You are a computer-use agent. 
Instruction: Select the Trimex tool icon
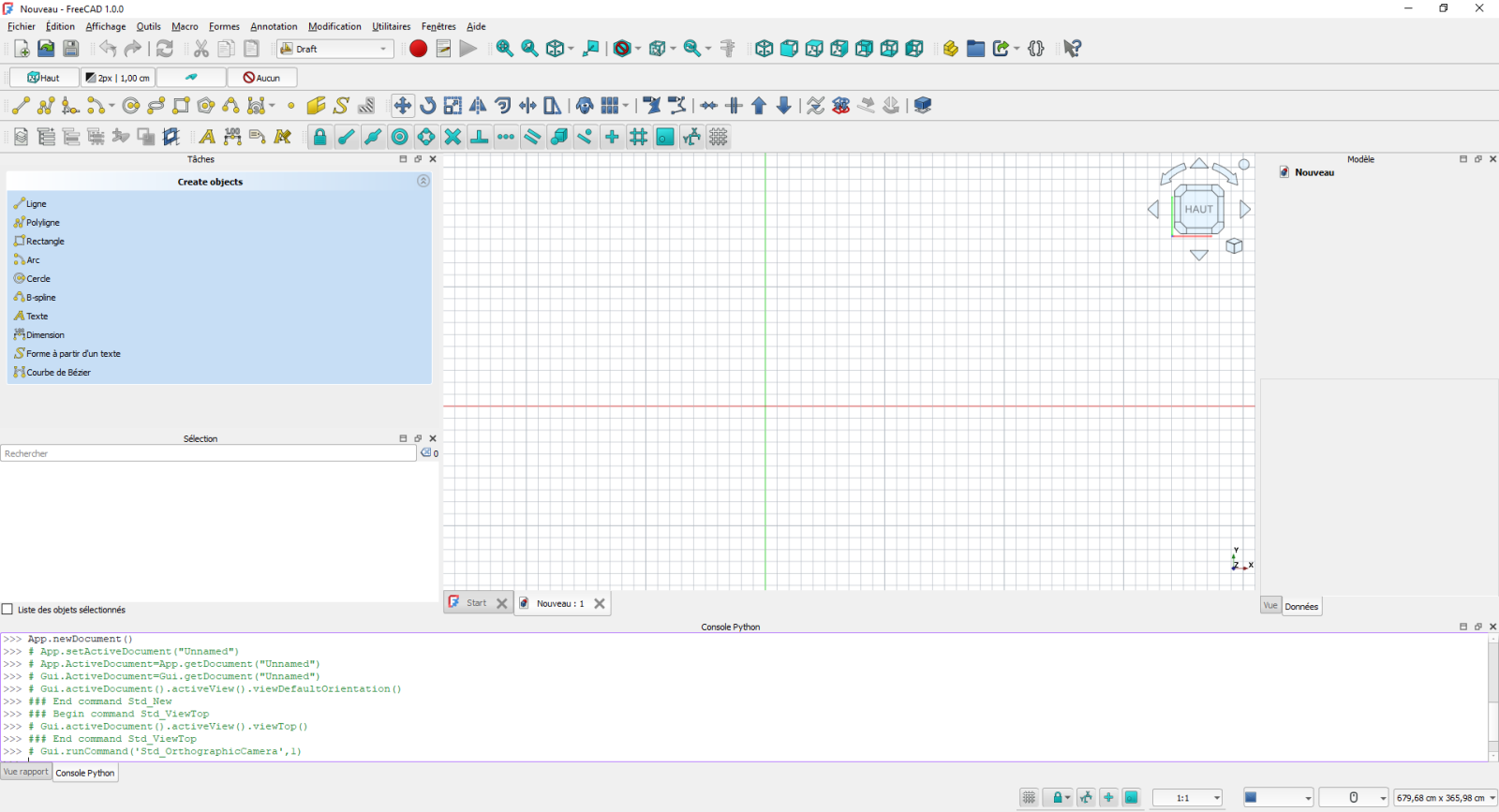[x=527, y=106]
